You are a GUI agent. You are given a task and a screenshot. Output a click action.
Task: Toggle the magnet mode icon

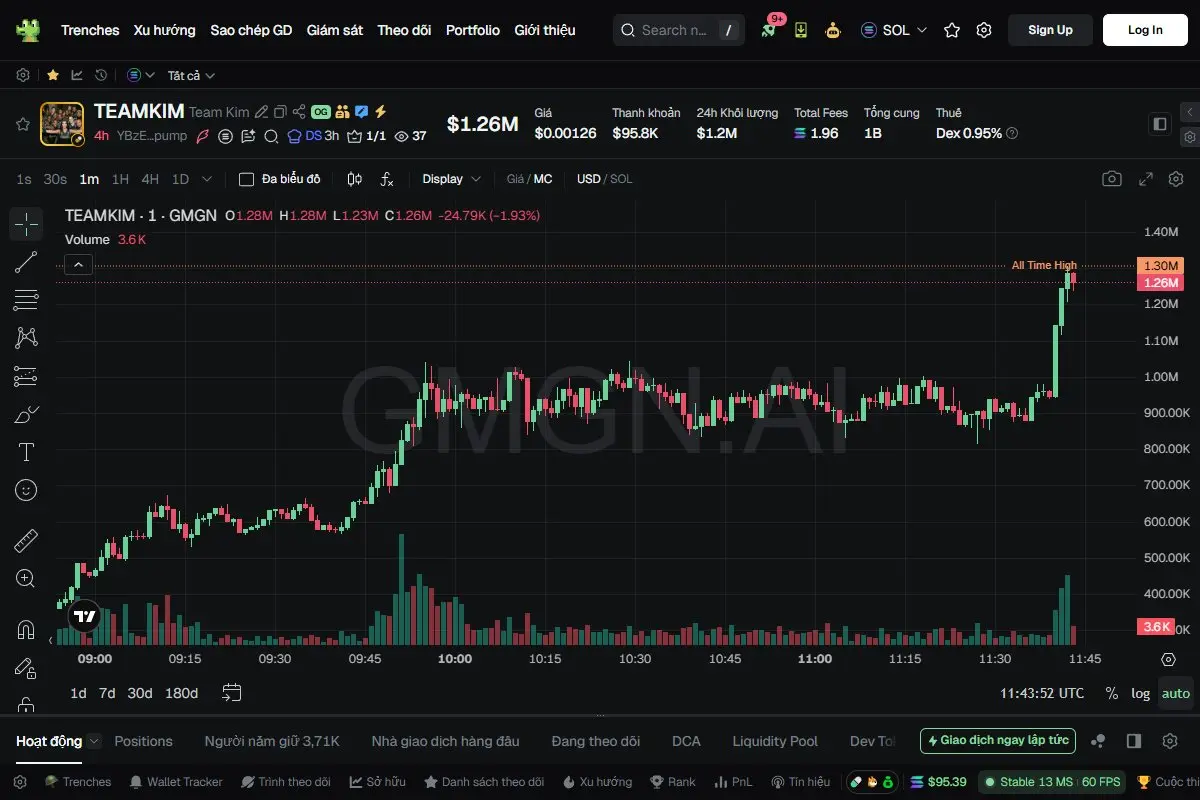point(26,630)
